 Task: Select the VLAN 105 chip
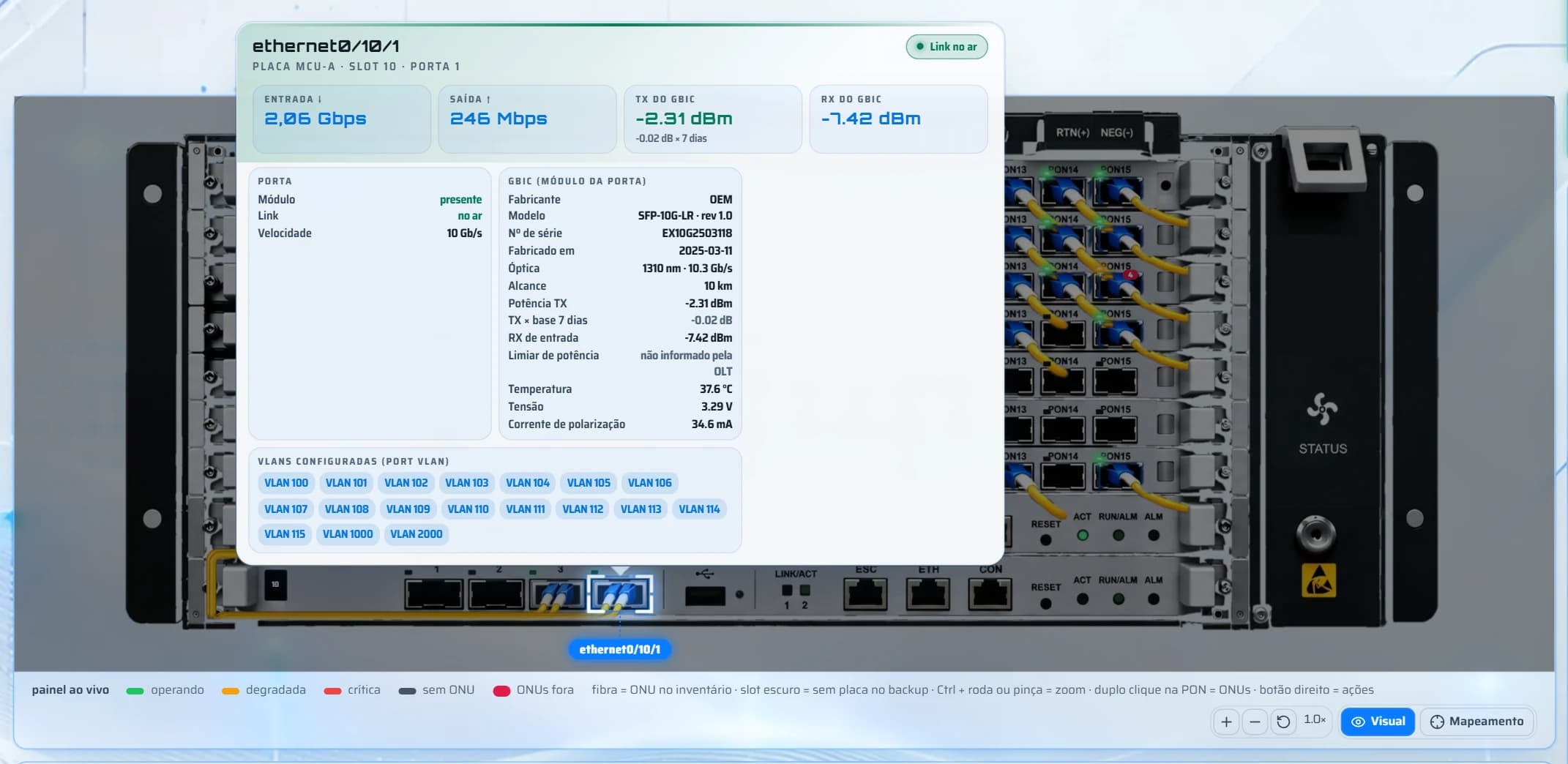pyautogui.click(x=589, y=483)
